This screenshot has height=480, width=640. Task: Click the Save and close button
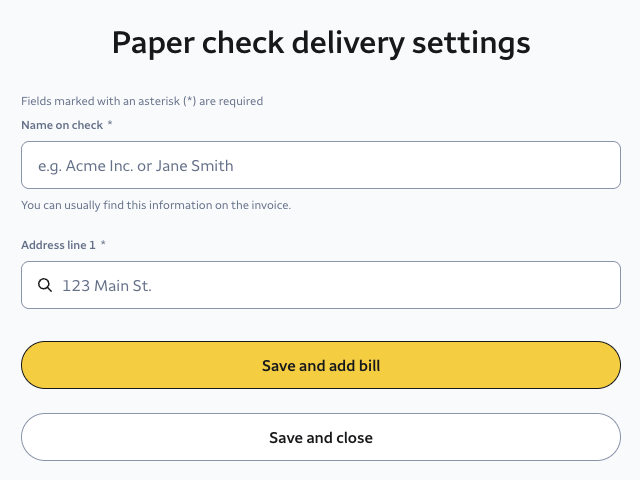pyautogui.click(x=320, y=438)
